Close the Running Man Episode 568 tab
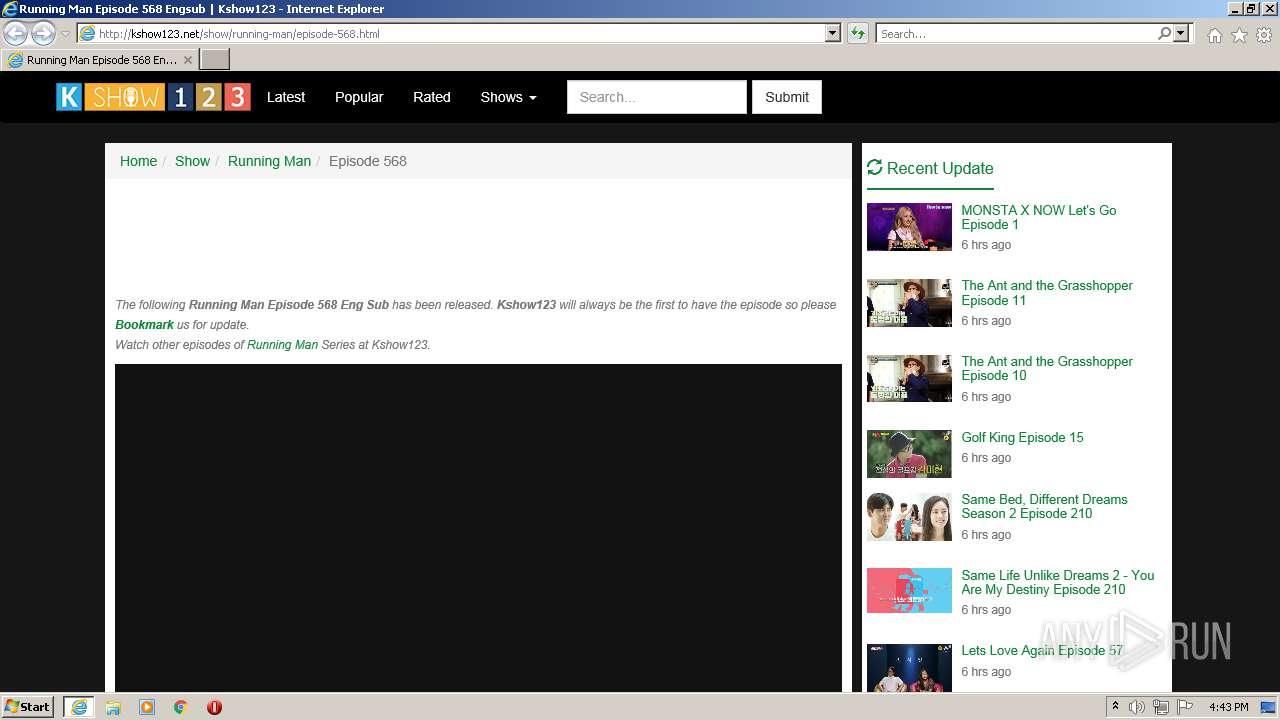1280x720 pixels. pyautogui.click(x=187, y=60)
